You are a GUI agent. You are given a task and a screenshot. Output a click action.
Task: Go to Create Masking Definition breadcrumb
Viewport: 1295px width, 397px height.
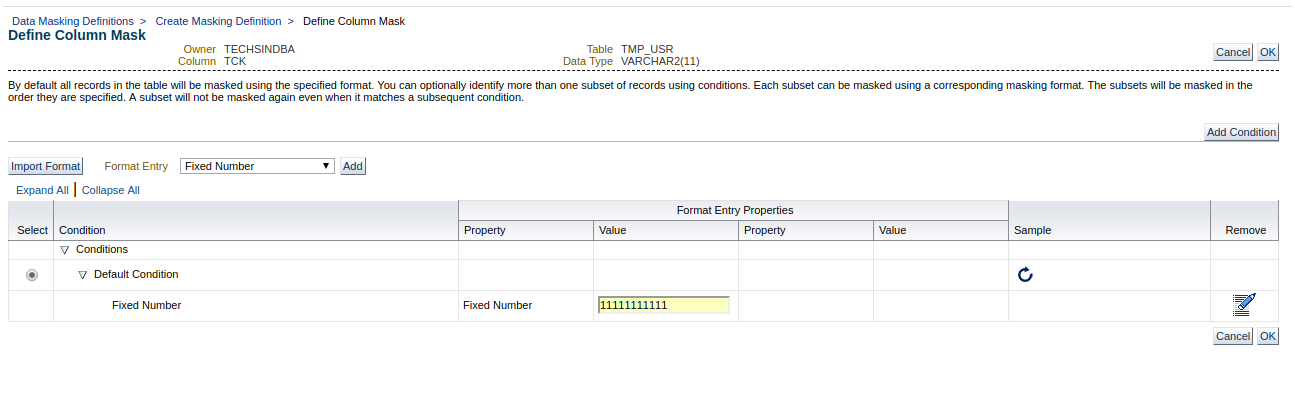pos(218,20)
